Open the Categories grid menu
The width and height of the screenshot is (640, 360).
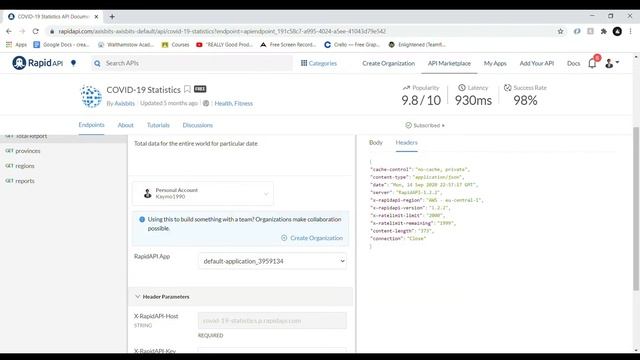(x=319, y=63)
